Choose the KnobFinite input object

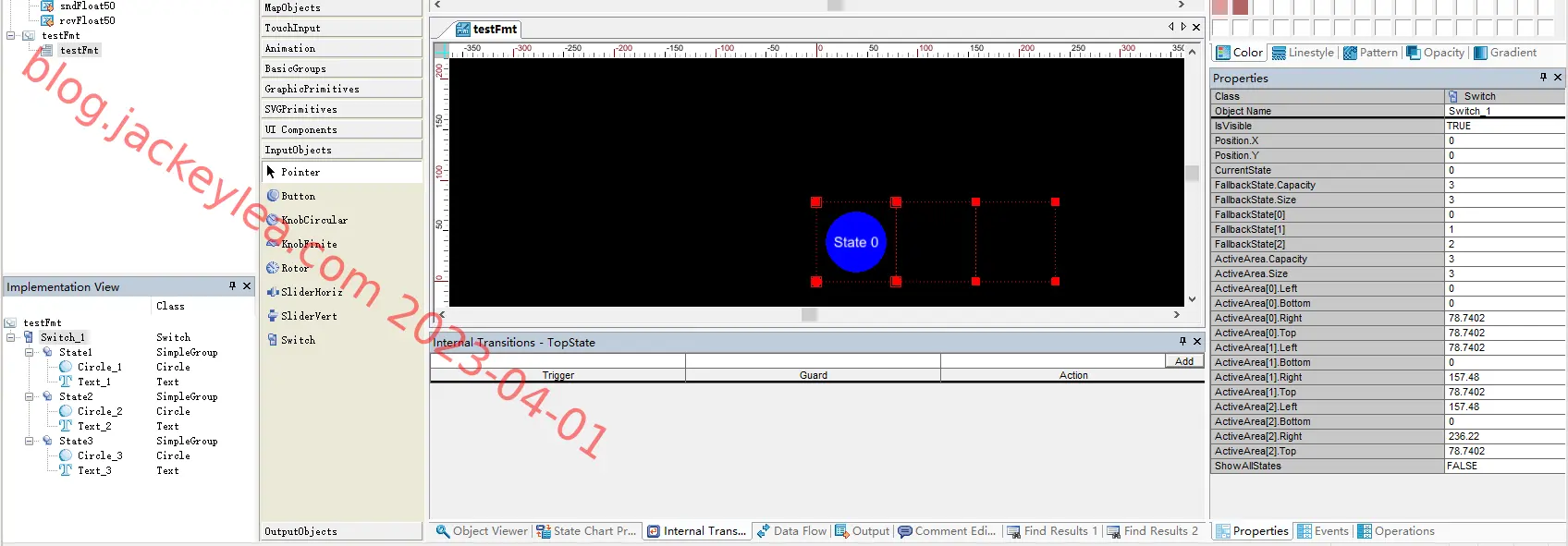(x=308, y=244)
